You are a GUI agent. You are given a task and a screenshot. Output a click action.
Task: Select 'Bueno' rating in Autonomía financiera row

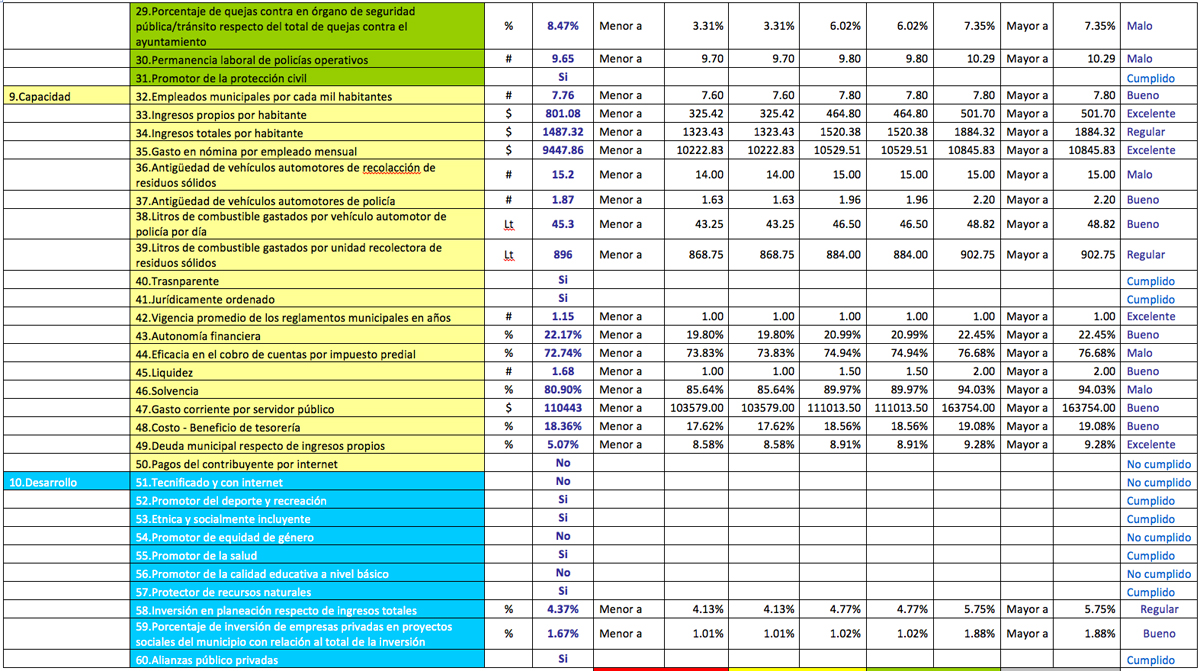[1143, 336]
